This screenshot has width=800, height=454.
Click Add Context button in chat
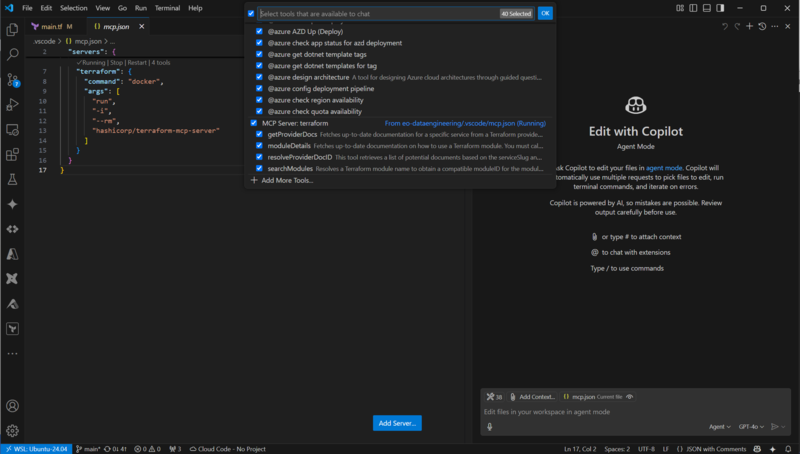(532, 396)
